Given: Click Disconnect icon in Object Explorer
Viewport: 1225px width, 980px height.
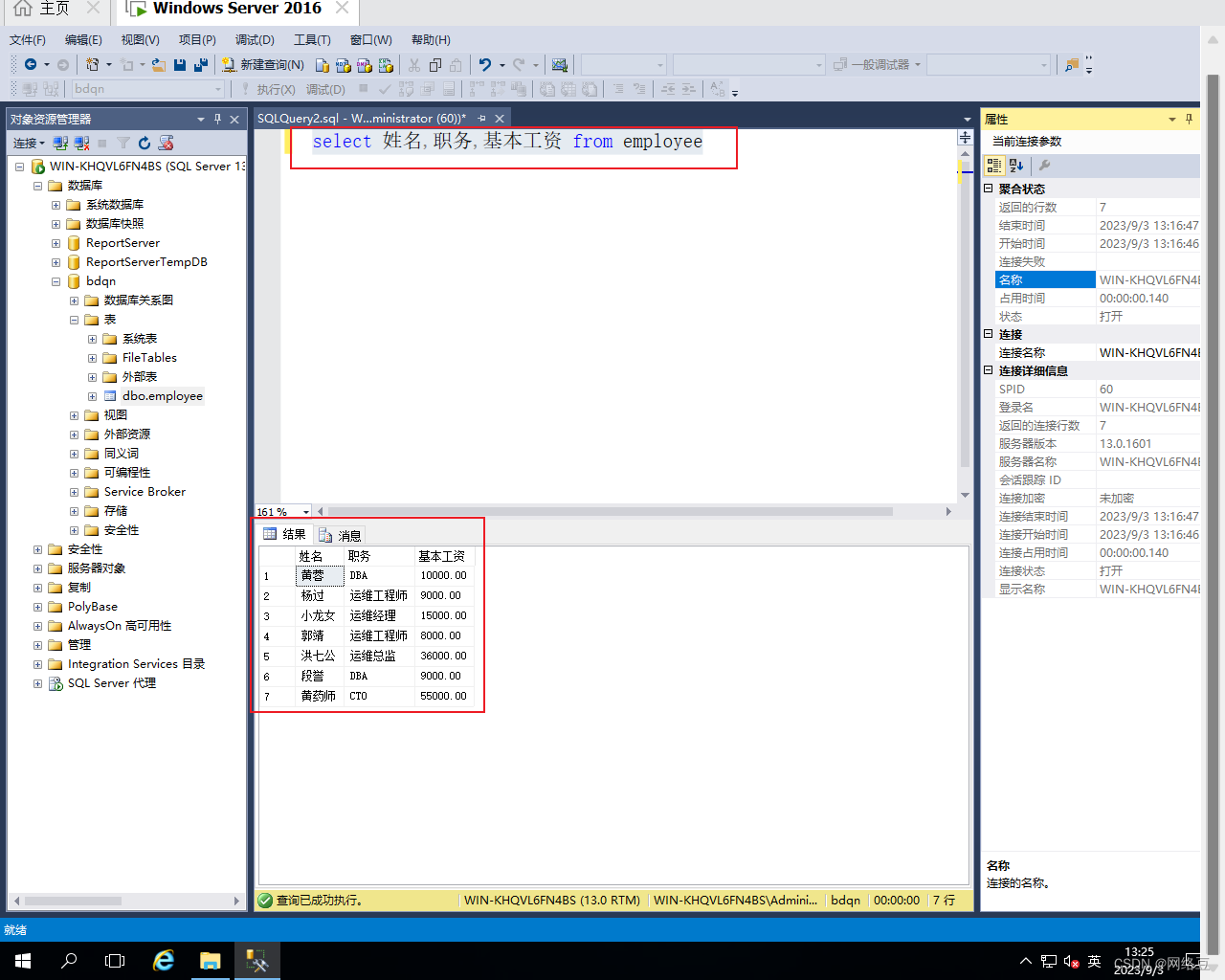Looking at the screenshot, I should 81,143.
